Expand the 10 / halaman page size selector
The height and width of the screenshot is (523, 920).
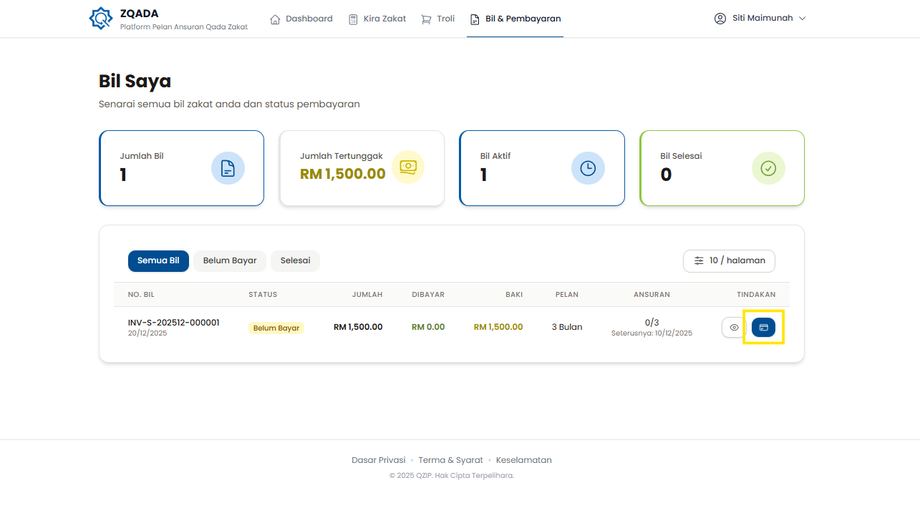(x=729, y=261)
